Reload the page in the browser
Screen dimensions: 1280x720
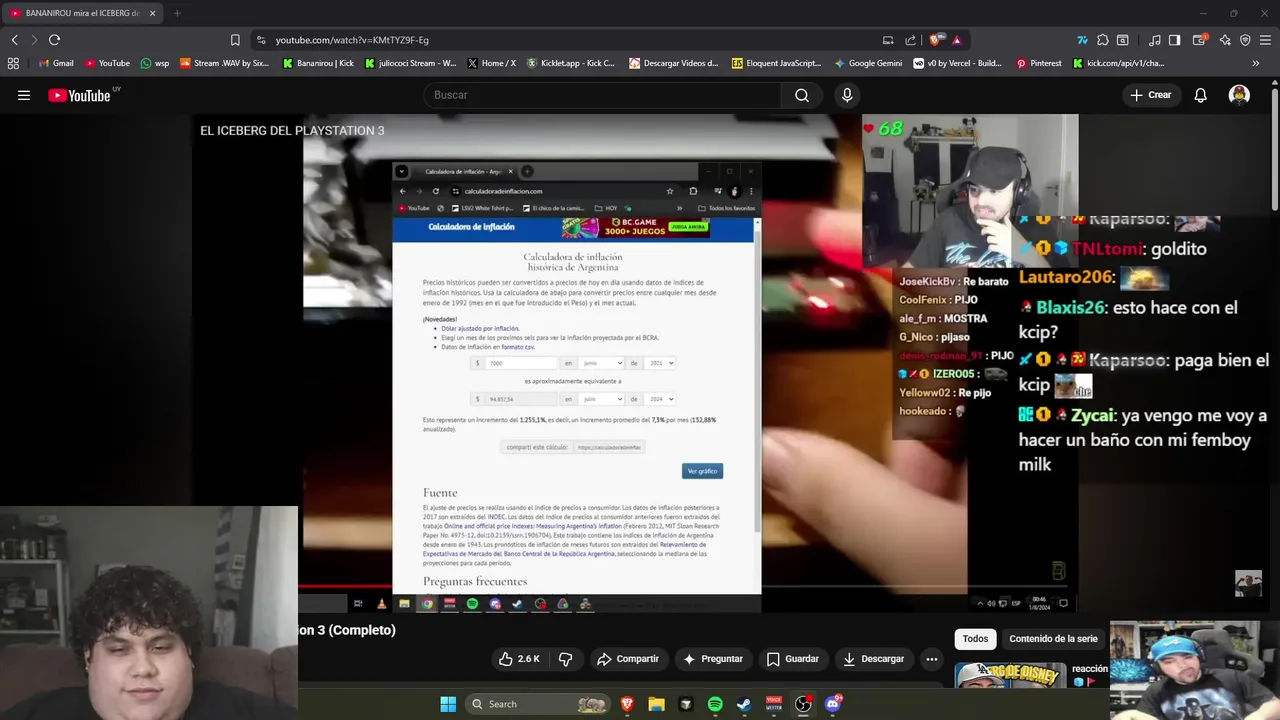coord(54,40)
